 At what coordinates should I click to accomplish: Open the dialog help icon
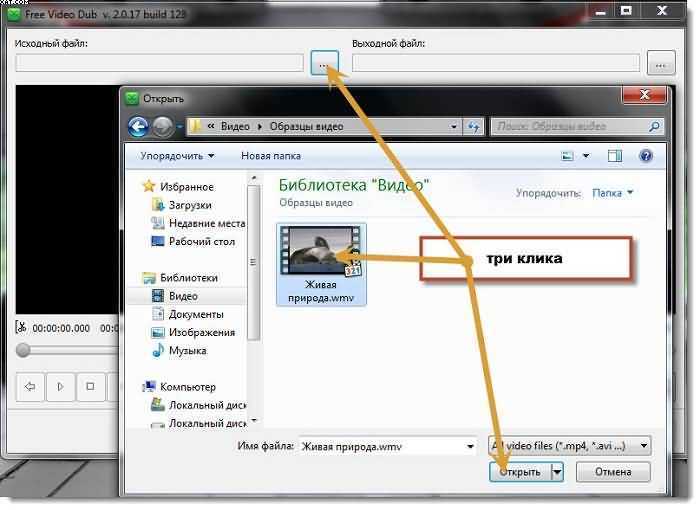point(646,156)
